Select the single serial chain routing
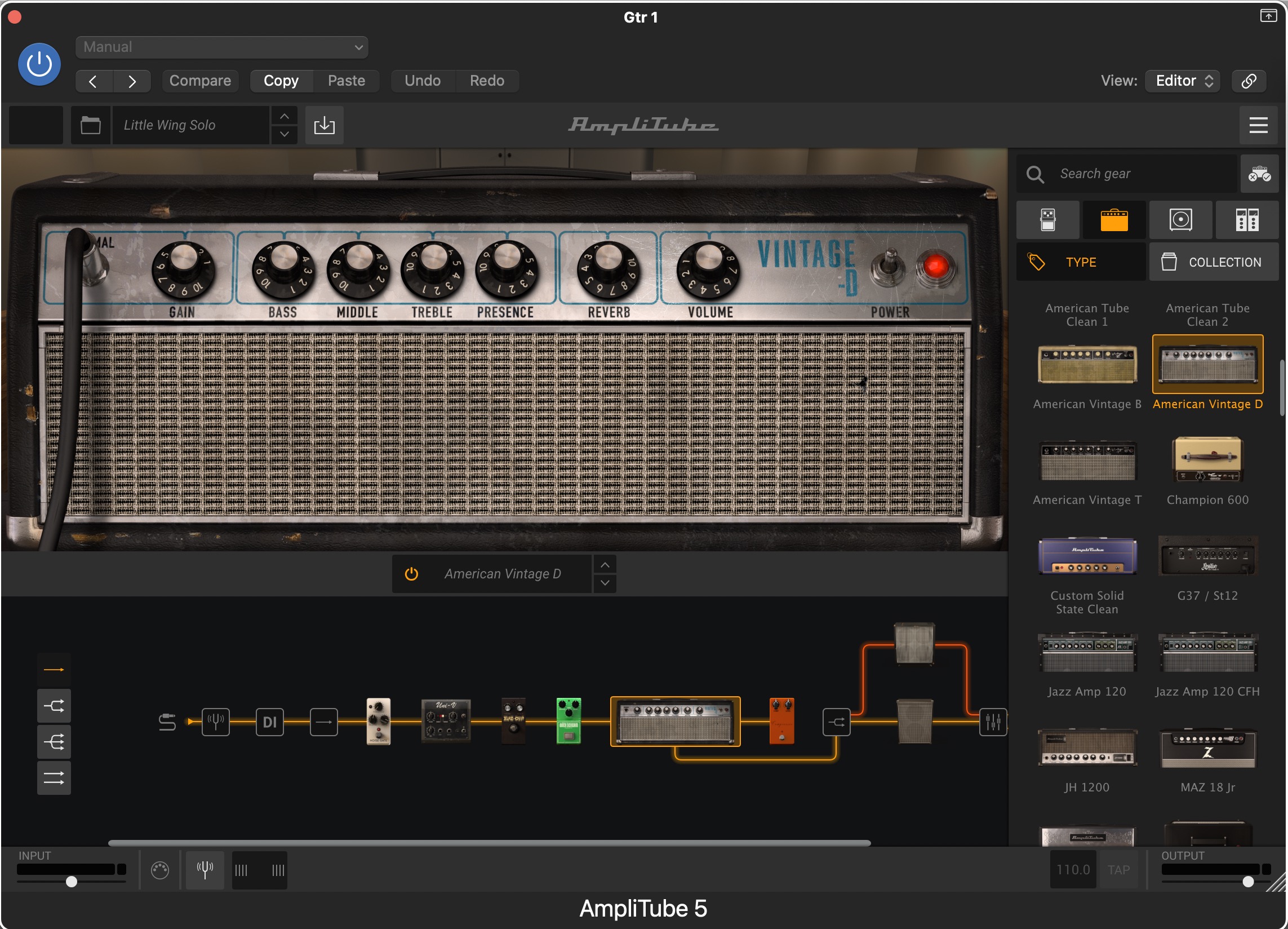 [x=54, y=670]
